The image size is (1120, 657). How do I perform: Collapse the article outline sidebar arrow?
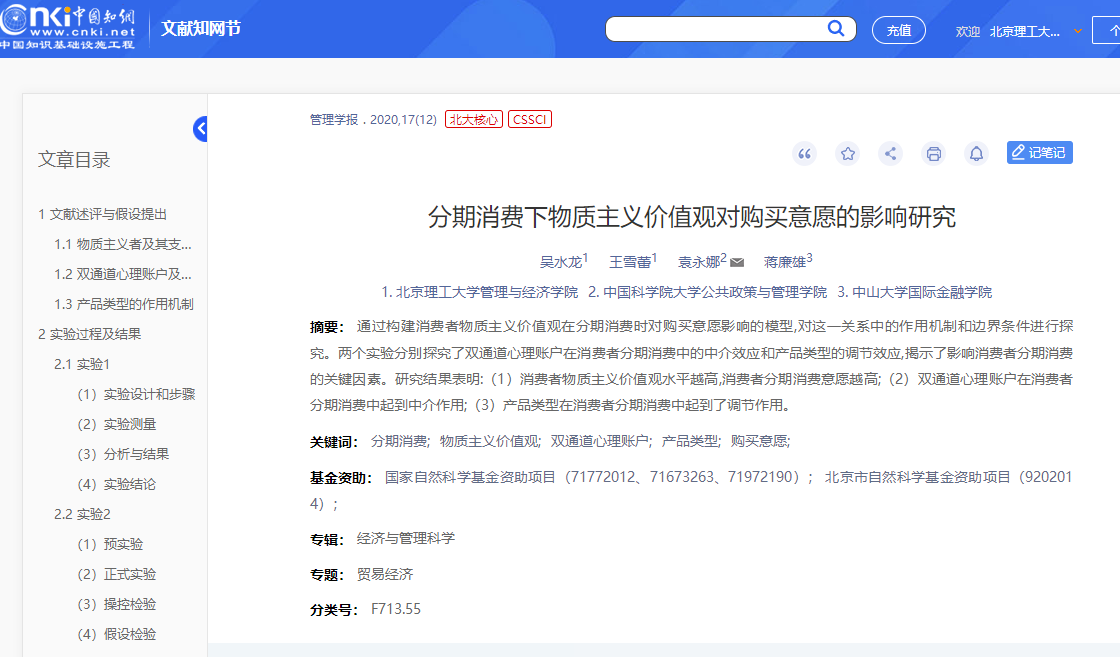[x=201, y=128]
